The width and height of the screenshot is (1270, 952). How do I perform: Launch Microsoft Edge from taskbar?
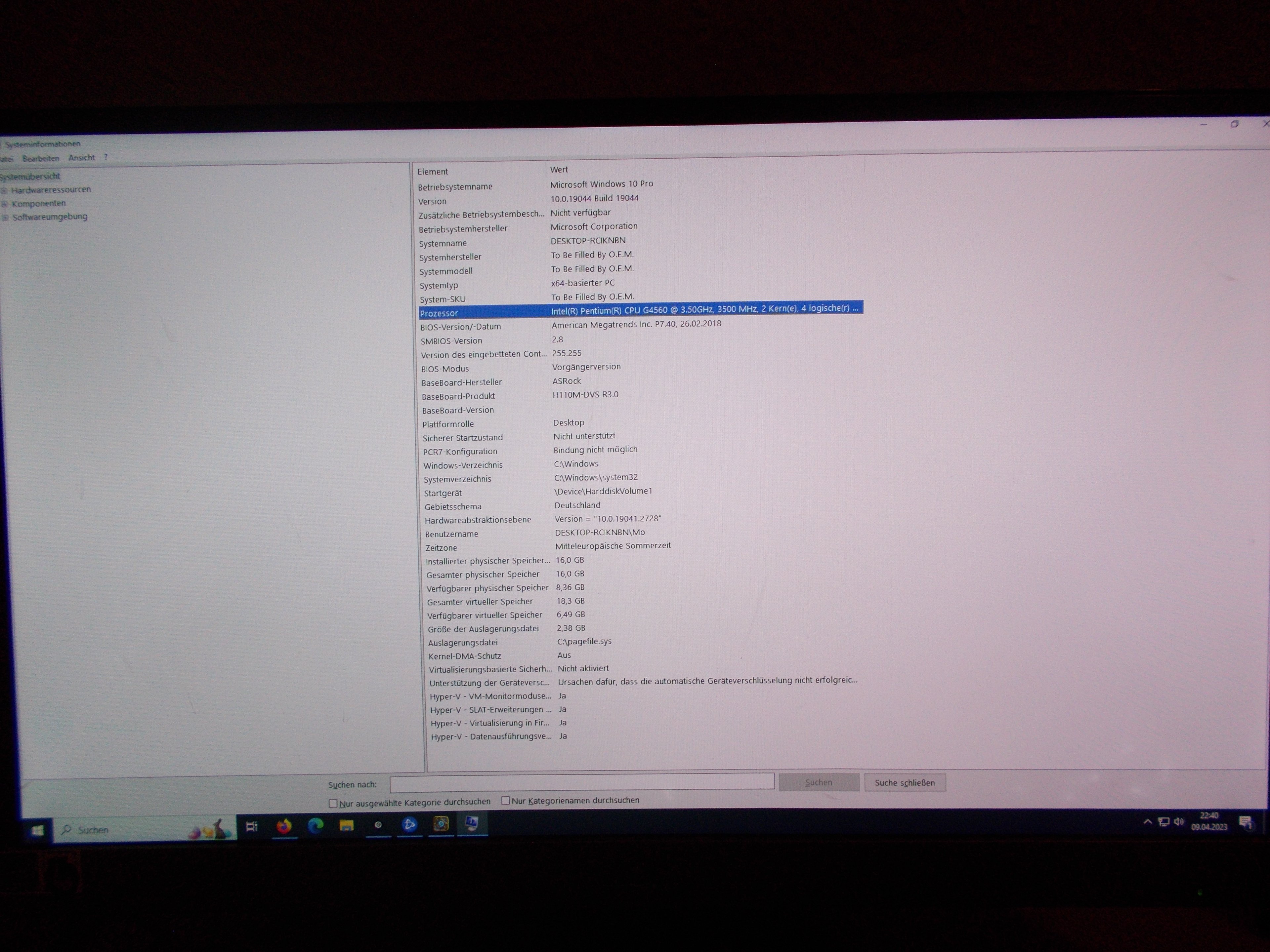click(315, 826)
